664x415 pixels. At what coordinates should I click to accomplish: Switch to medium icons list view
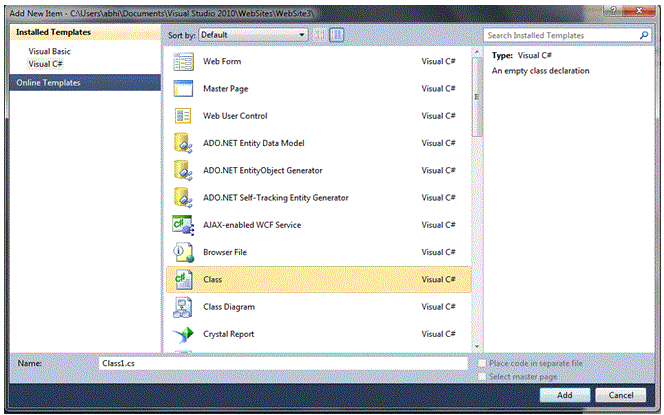(x=337, y=35)
